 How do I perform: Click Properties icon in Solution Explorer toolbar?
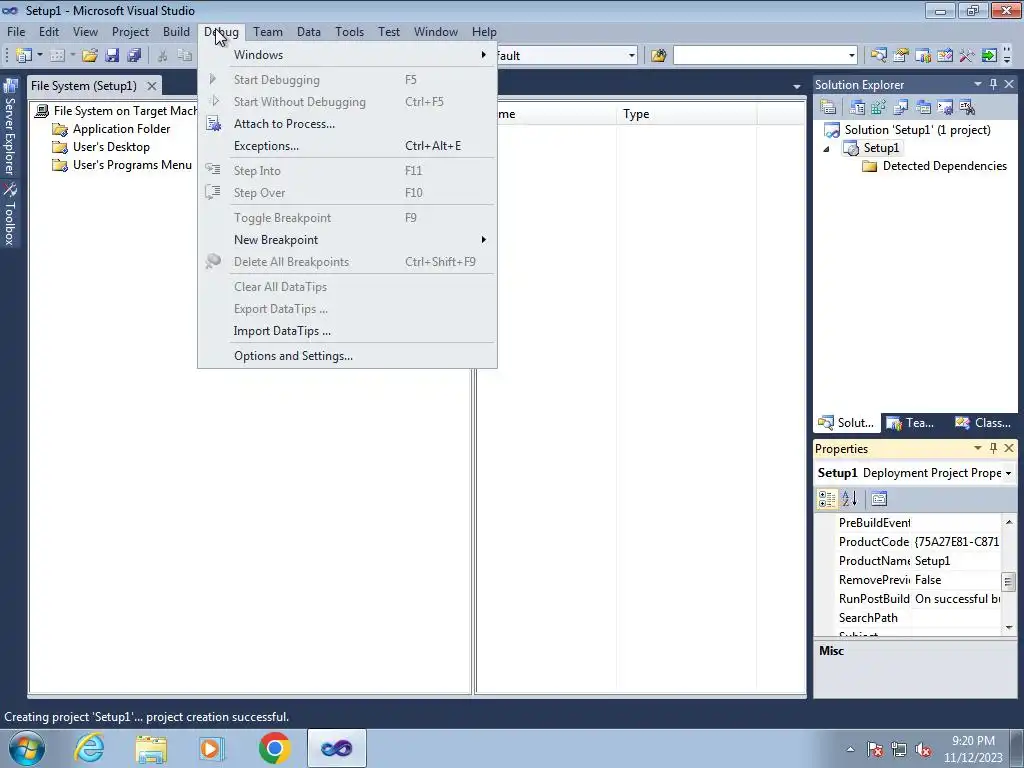coord(827,107)
